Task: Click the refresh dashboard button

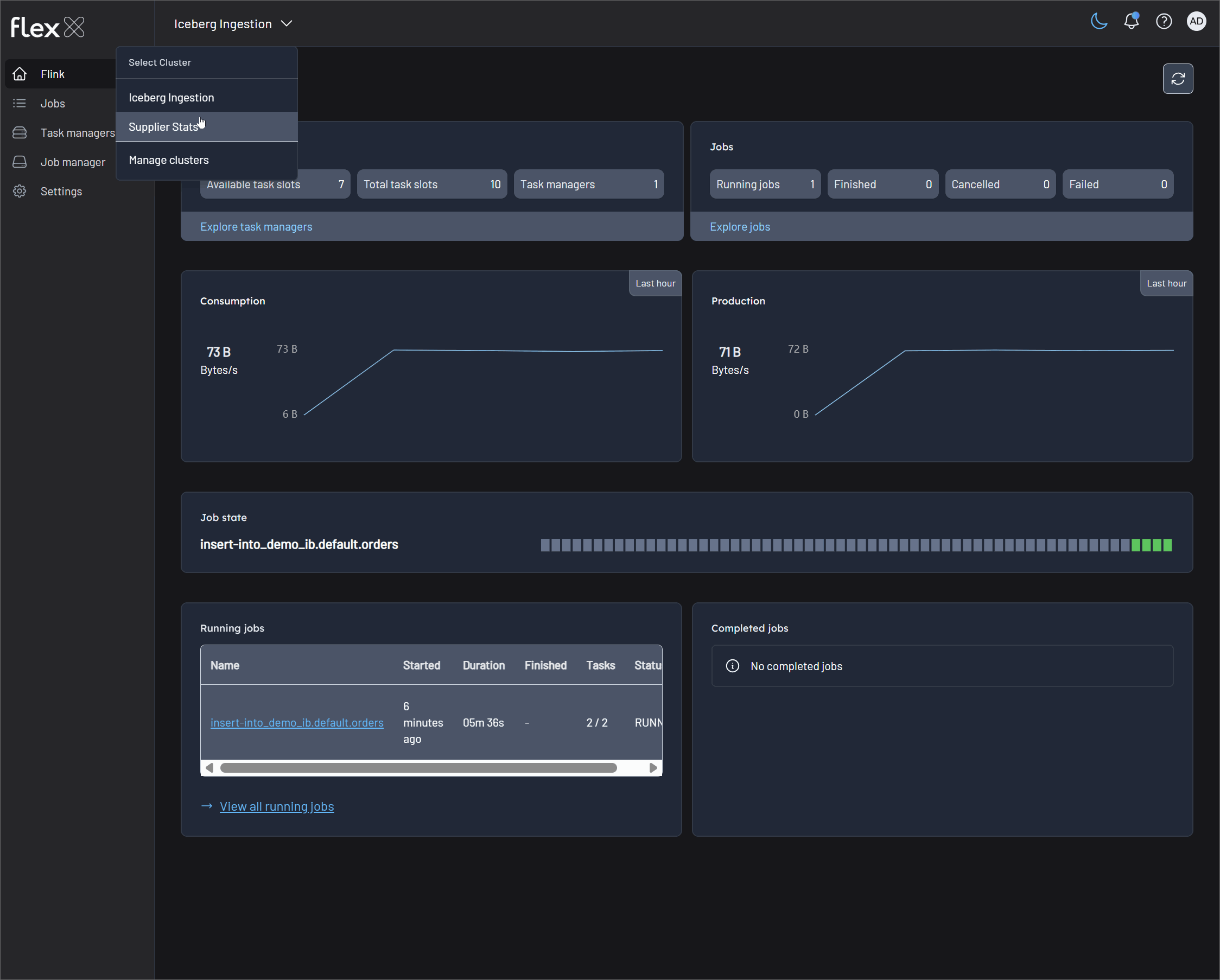Action: 1178,79
